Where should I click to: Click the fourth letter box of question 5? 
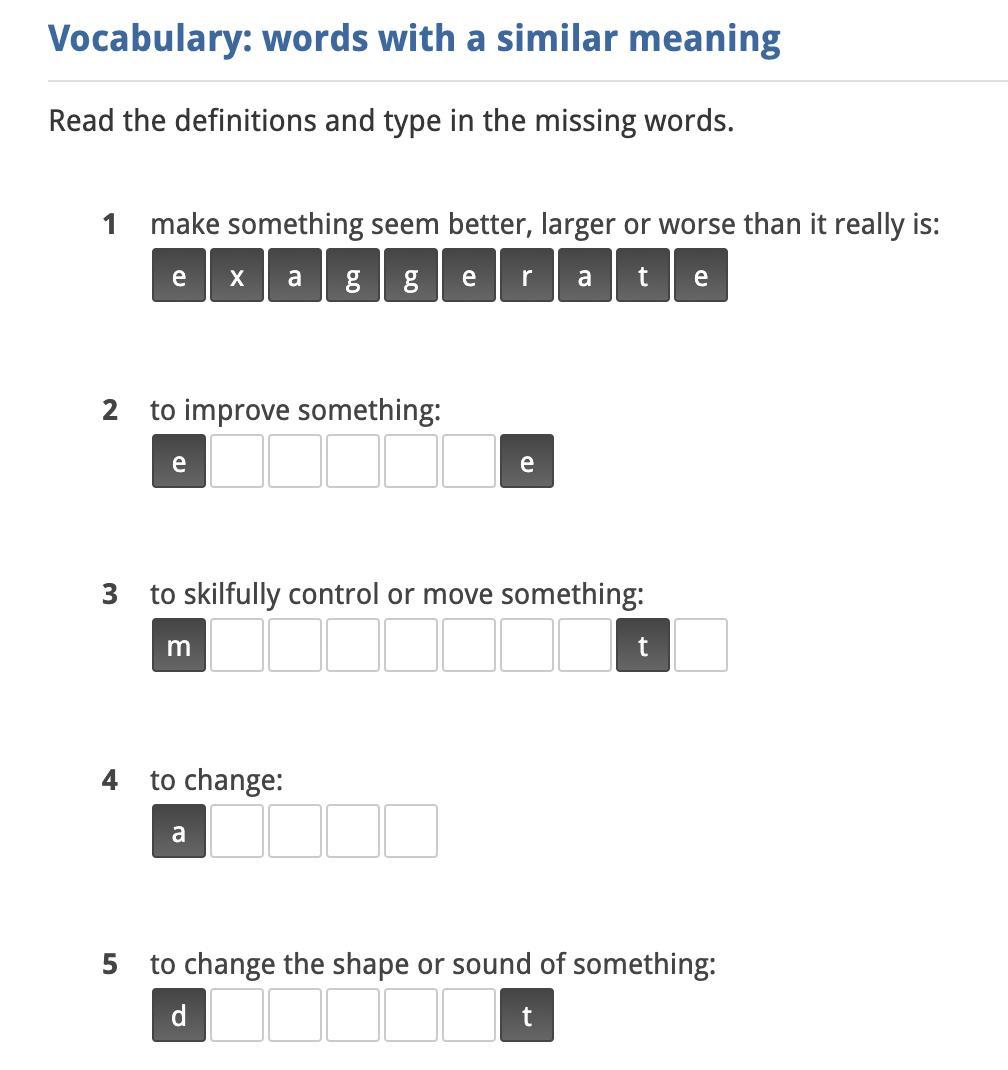click(x=353, y=1015)
